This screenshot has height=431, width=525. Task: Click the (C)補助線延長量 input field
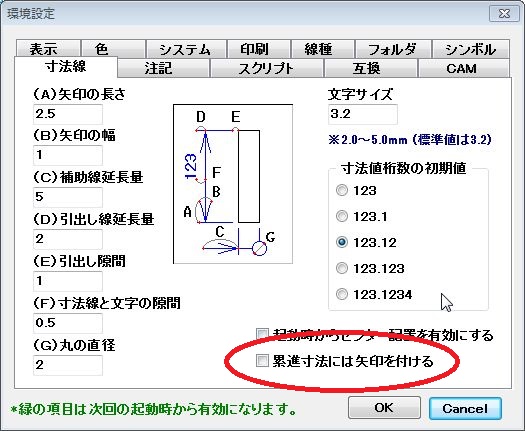click(68, 197)
